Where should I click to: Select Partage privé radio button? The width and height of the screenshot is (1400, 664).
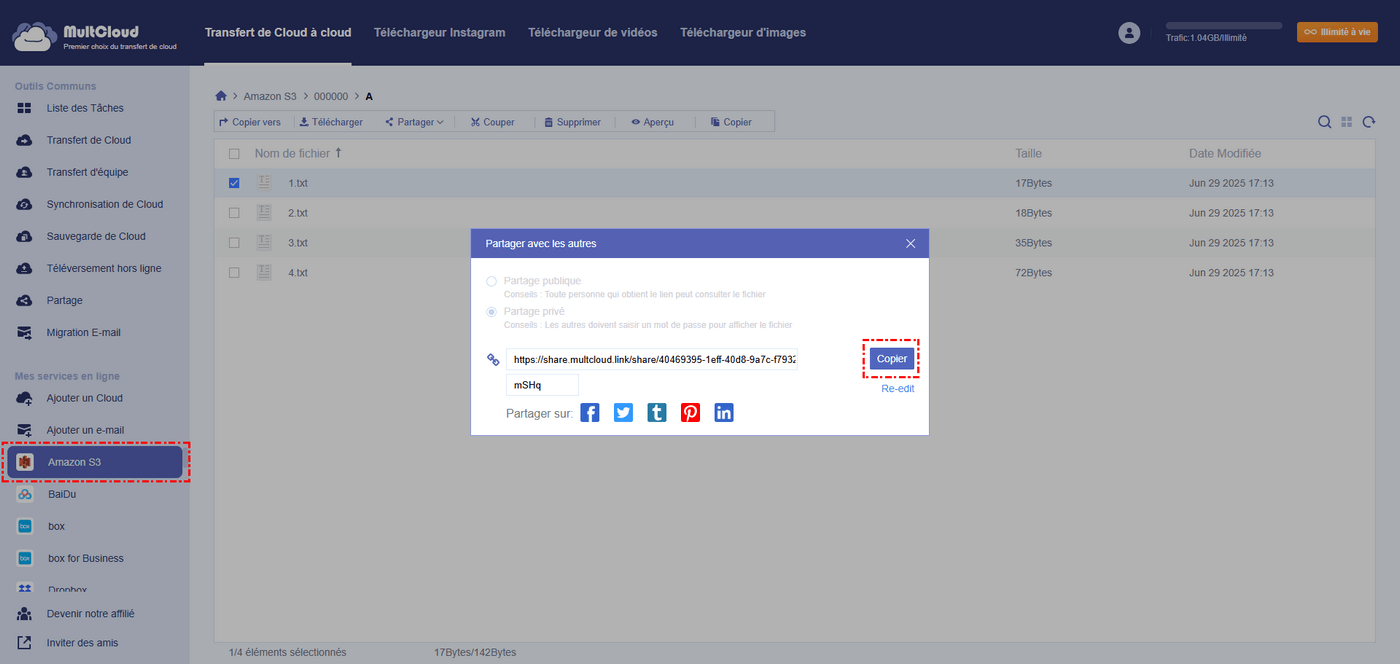click(x=491, y=312)
